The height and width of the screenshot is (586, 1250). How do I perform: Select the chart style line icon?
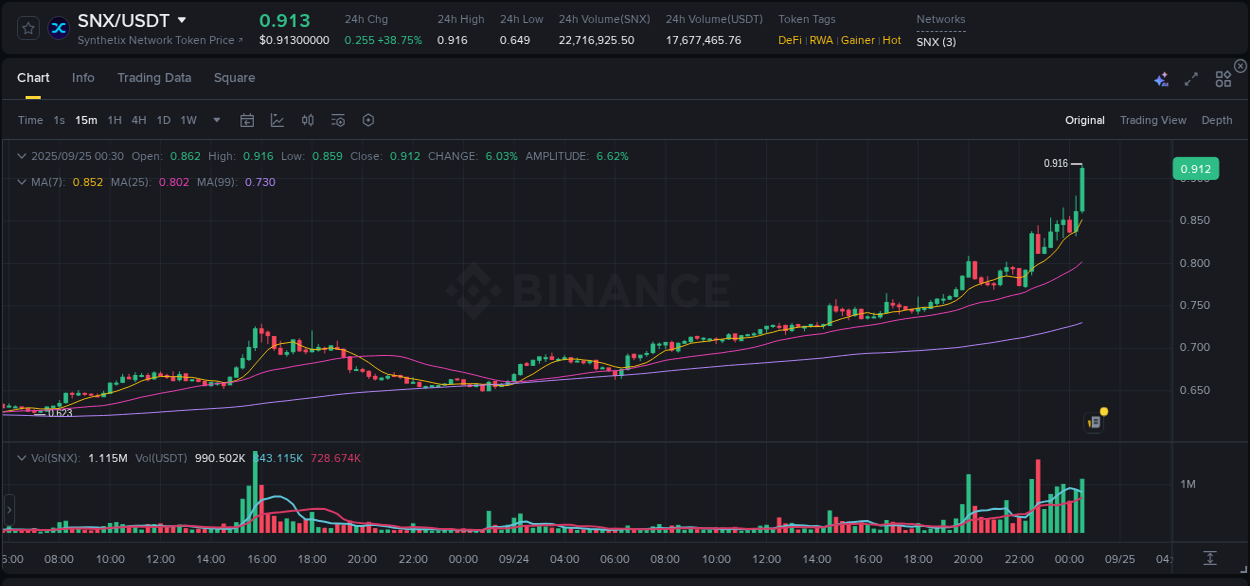(x=277, y=120)
